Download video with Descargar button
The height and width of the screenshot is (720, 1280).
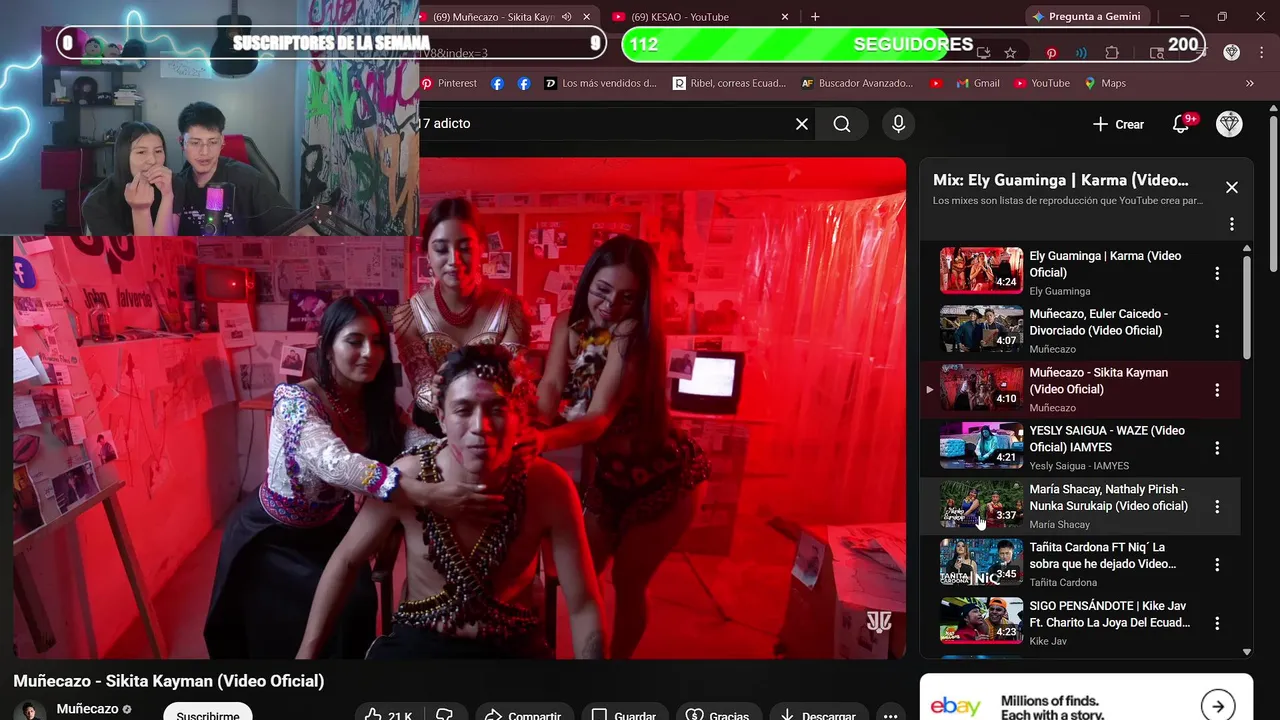coord(817,715)
